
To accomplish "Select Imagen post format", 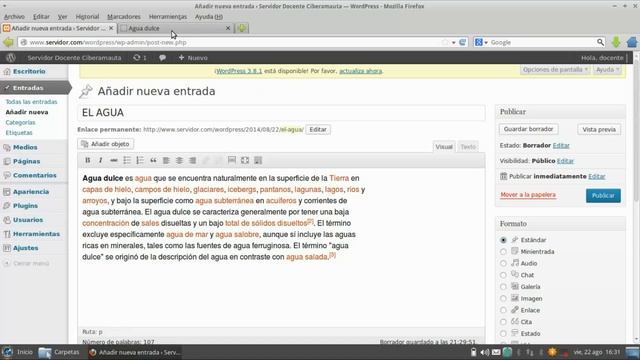I will click(x=503, y=299).
